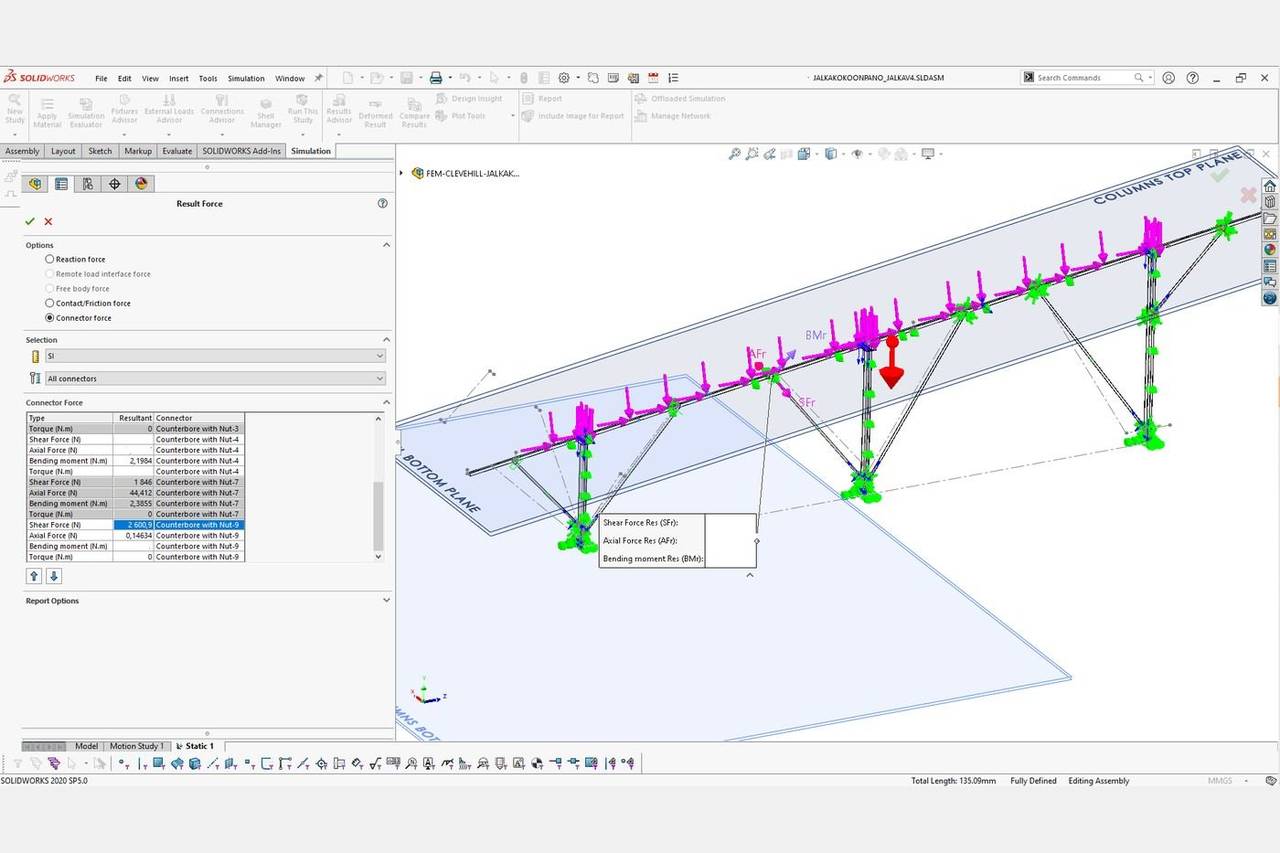Open the Search Commands dropdown arrow
1280x853 pixels.
pos(1150,78)
